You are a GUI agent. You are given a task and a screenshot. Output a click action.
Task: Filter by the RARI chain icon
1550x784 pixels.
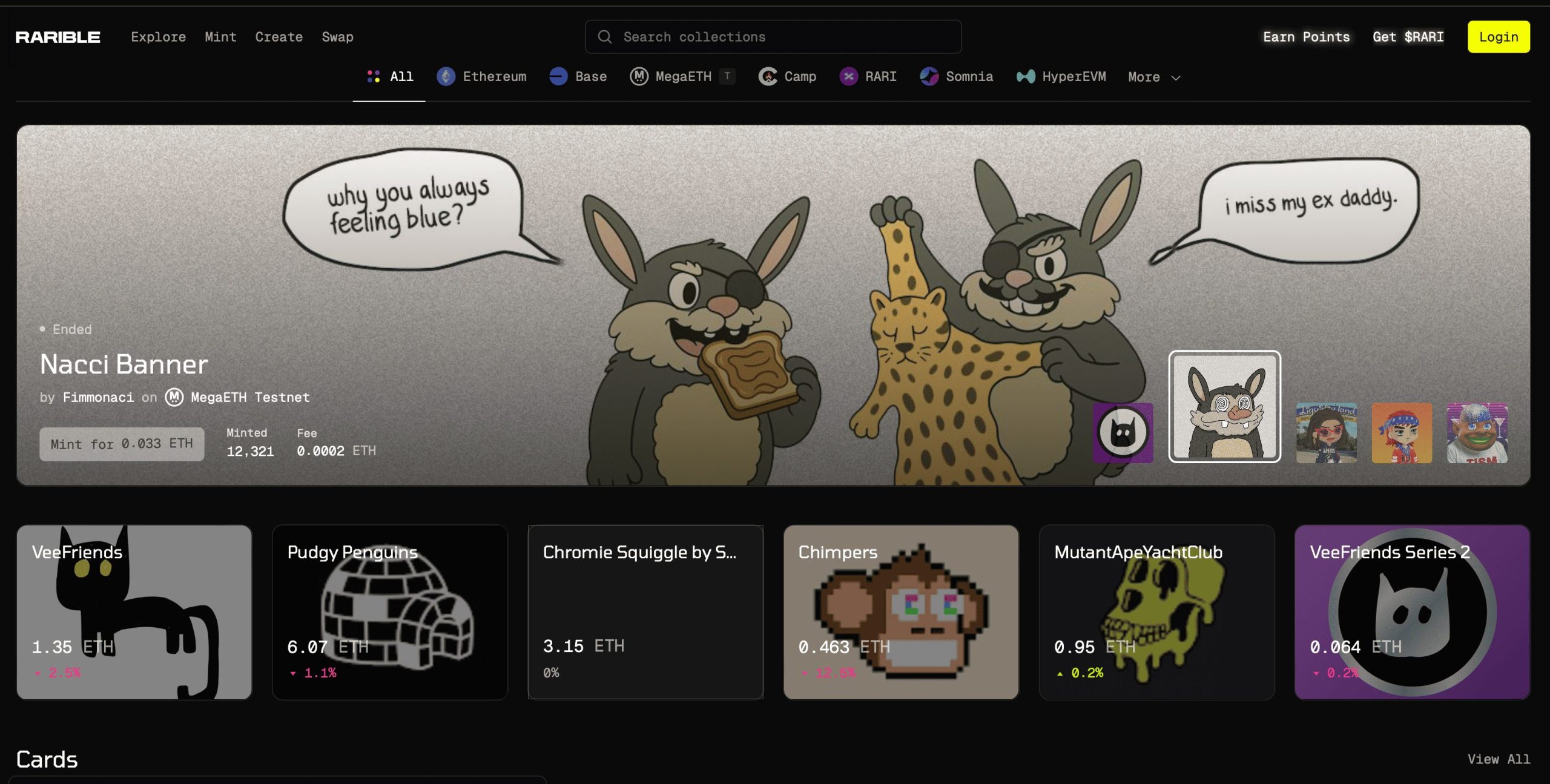coord(848,76)
